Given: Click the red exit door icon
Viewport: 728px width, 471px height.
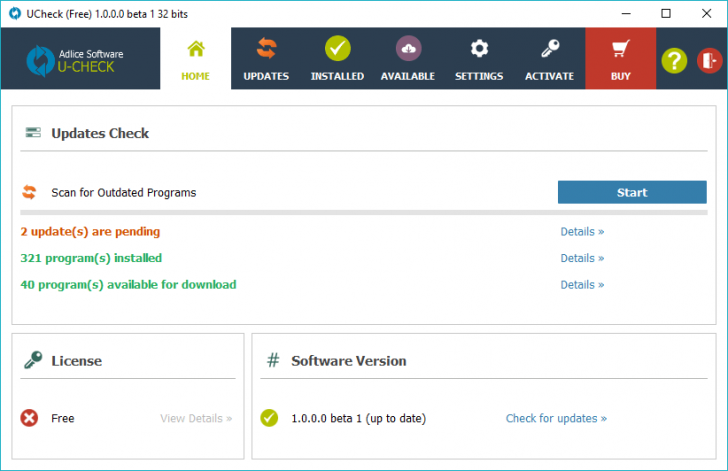Looking at the screenshot, I should (x=709, y=60).
